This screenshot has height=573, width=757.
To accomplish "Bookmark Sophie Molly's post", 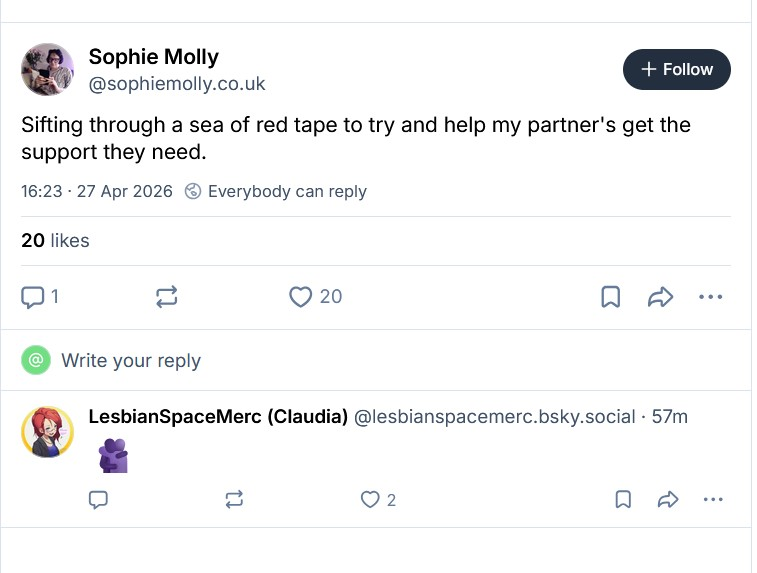I will (610, 297).
